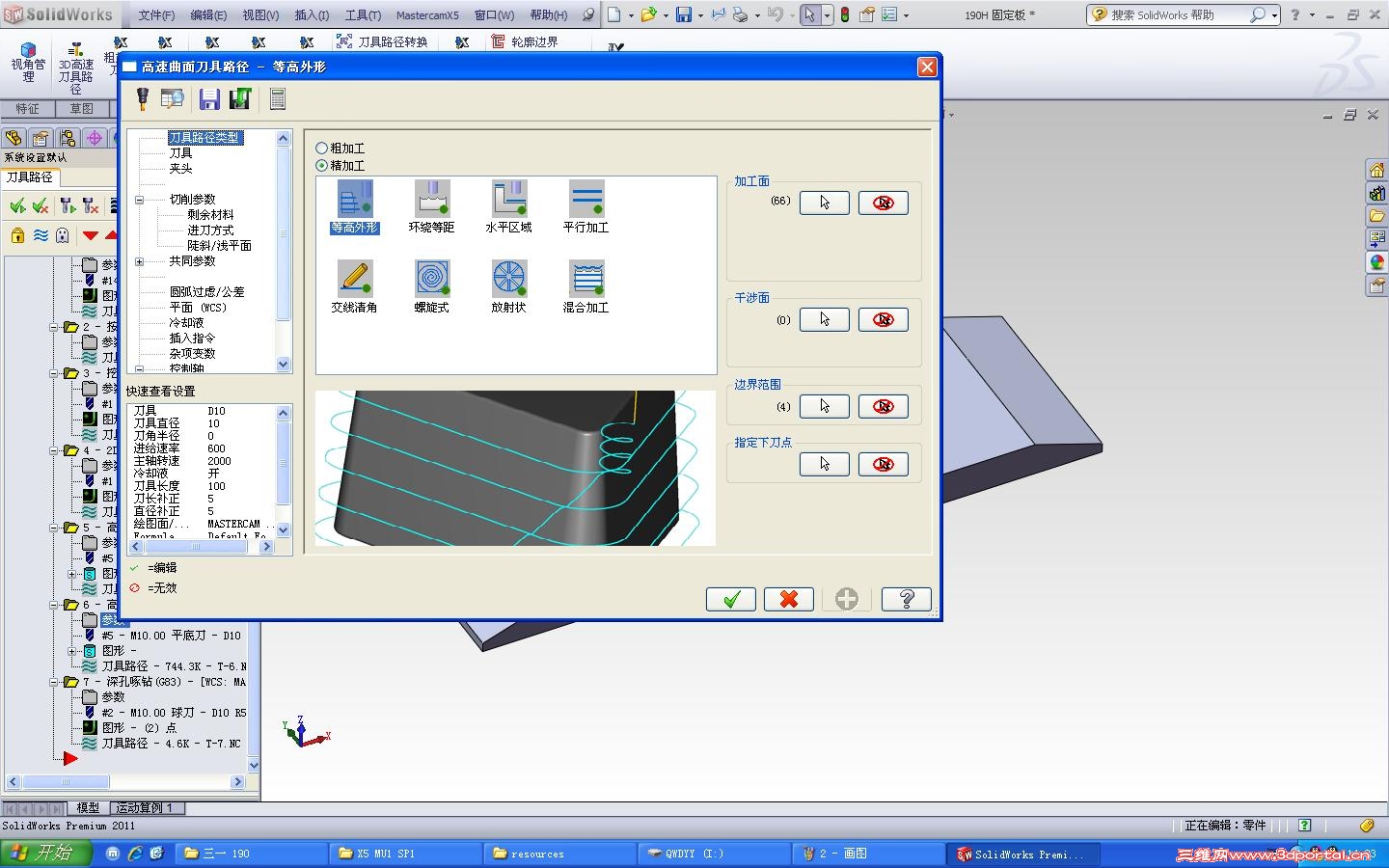Open the 文件(F) menu
Image resolution: width=1389 pixels, height=868 pixels.
click(156, 14)
